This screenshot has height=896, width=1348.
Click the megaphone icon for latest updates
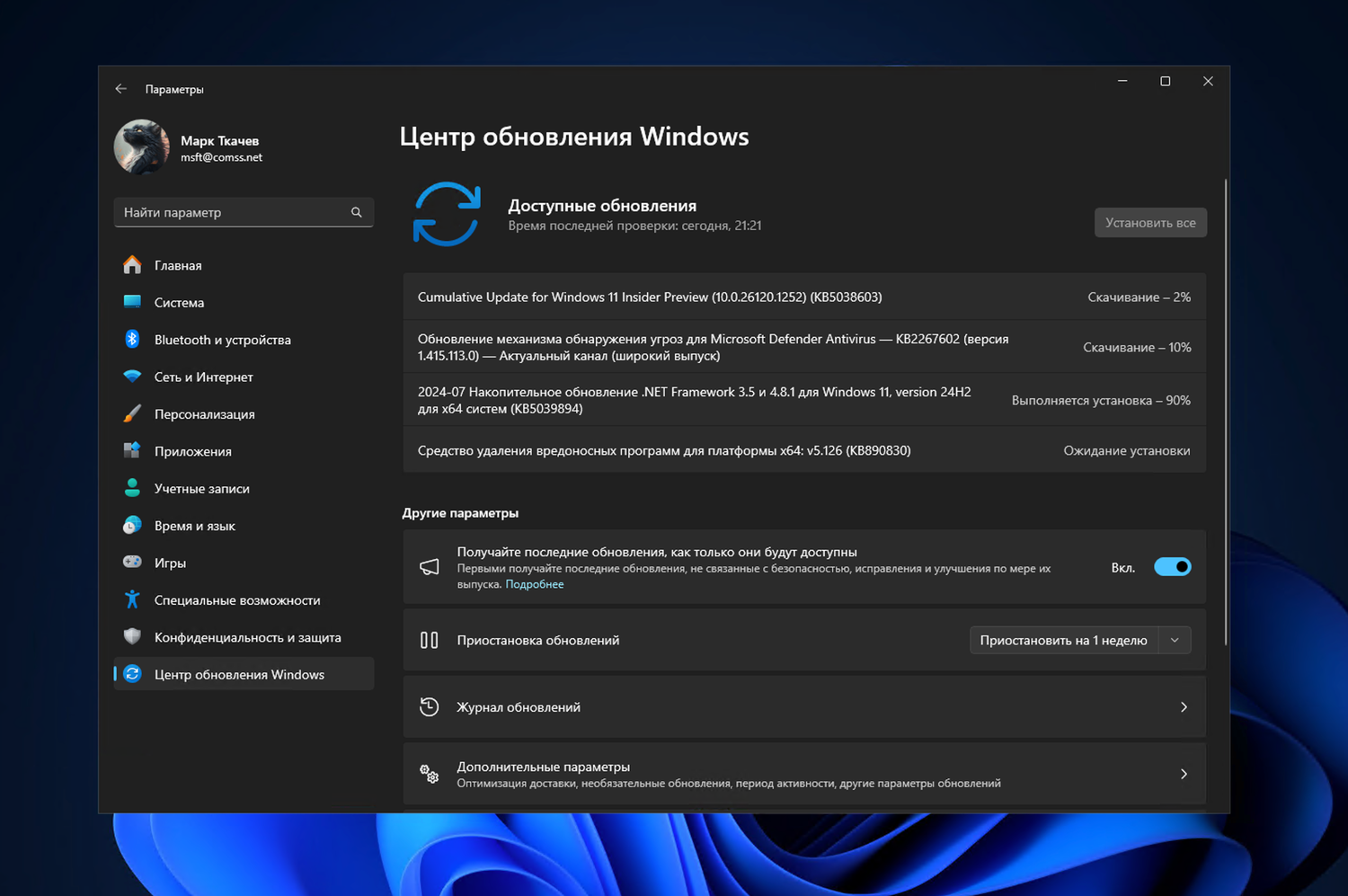point(430,567)
